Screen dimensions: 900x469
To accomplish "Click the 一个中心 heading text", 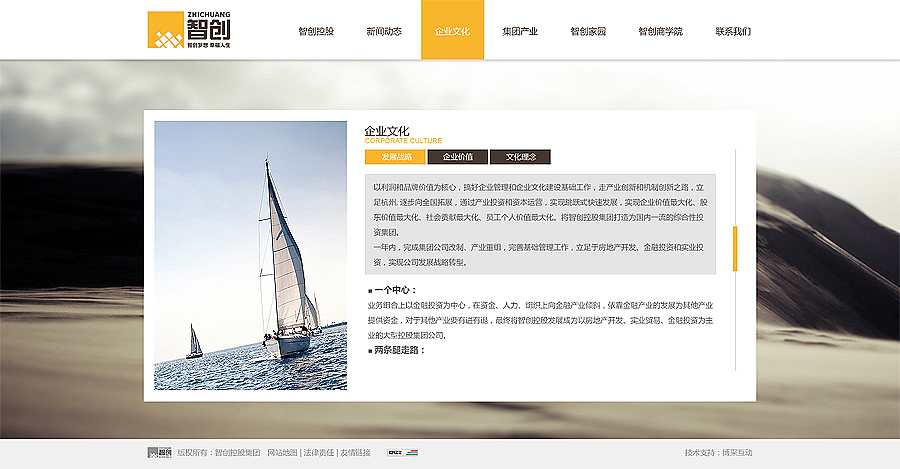I will [395, 290].
